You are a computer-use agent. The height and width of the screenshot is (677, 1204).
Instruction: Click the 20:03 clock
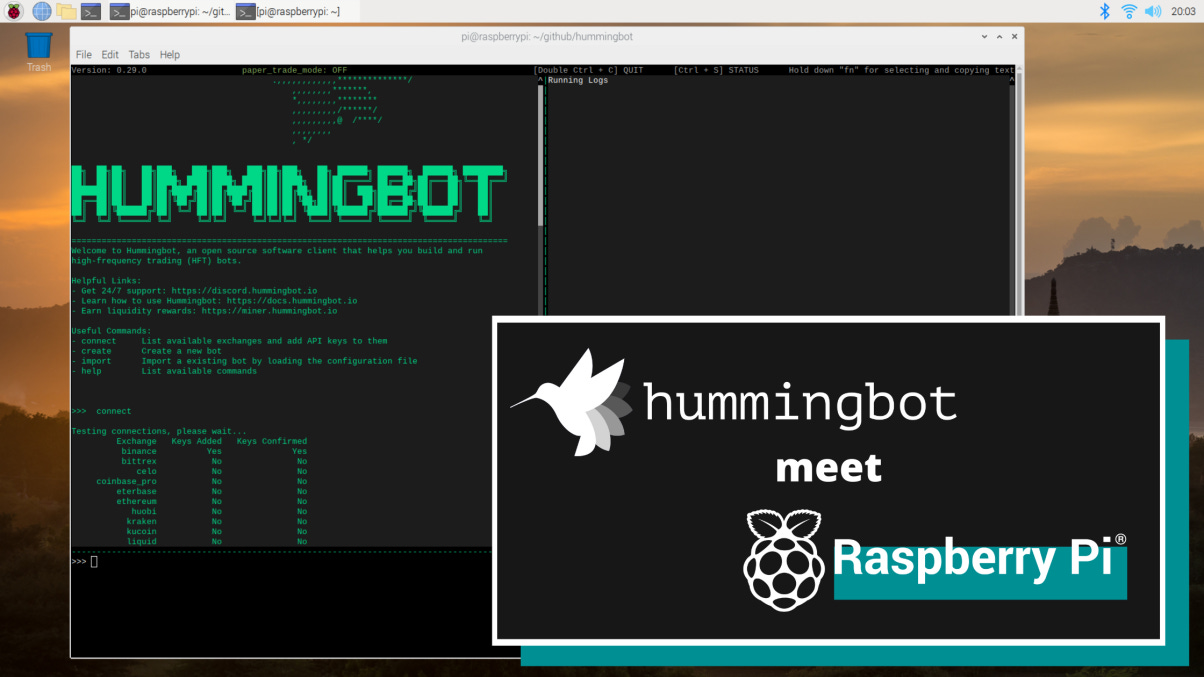1183,11
